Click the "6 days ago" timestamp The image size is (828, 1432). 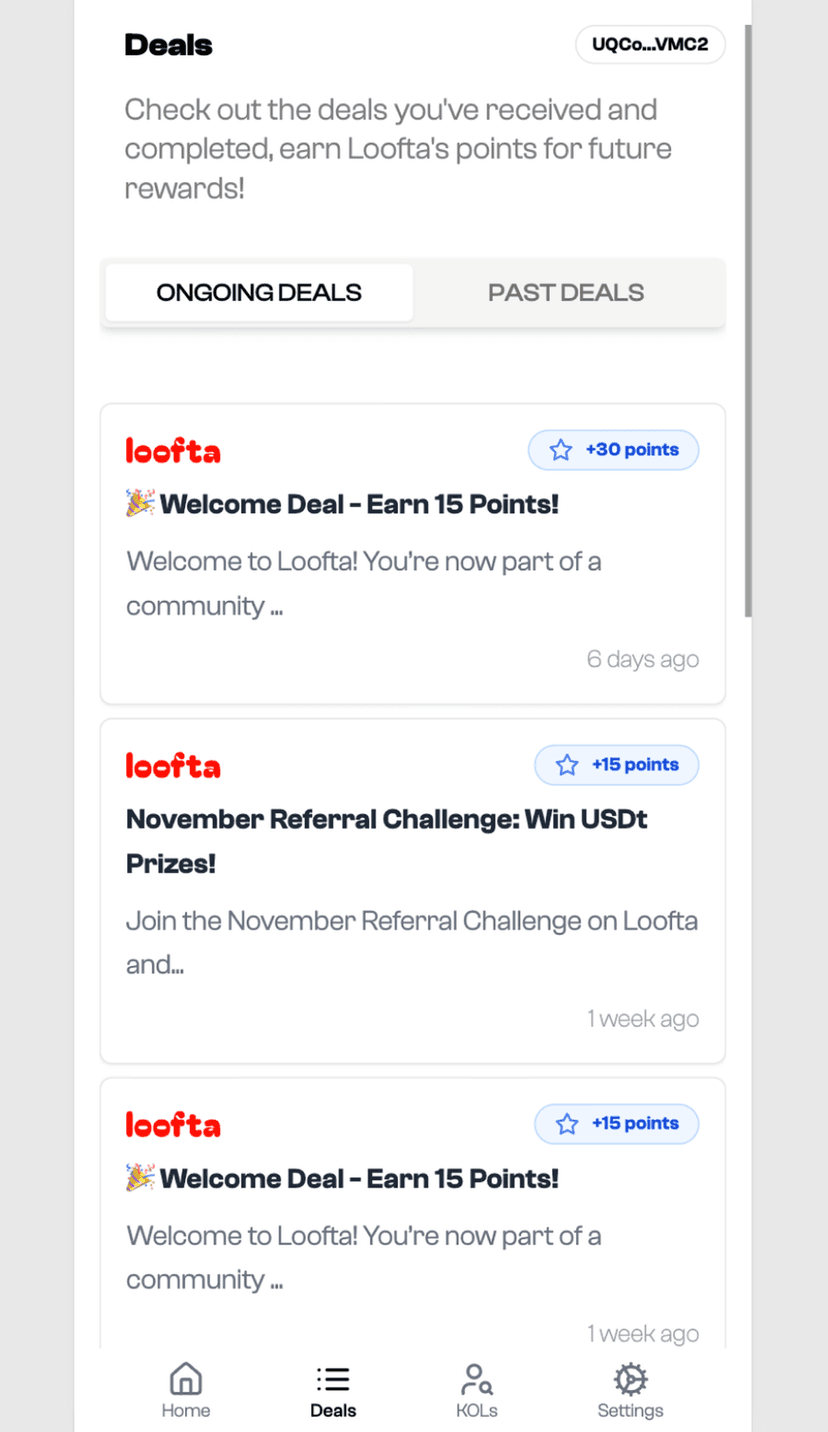642,659
